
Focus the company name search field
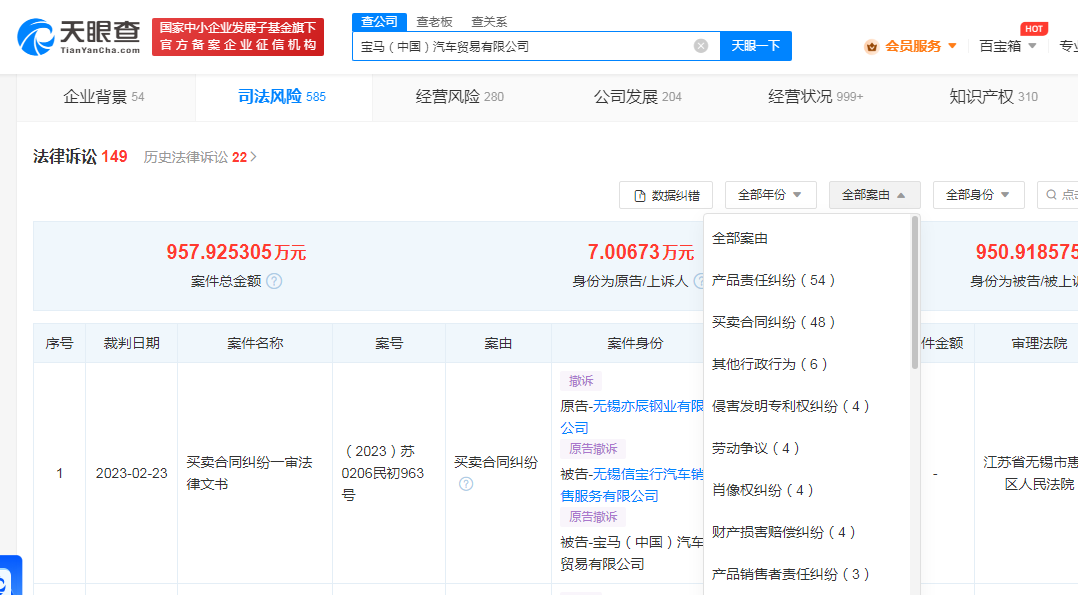(522, 46)
